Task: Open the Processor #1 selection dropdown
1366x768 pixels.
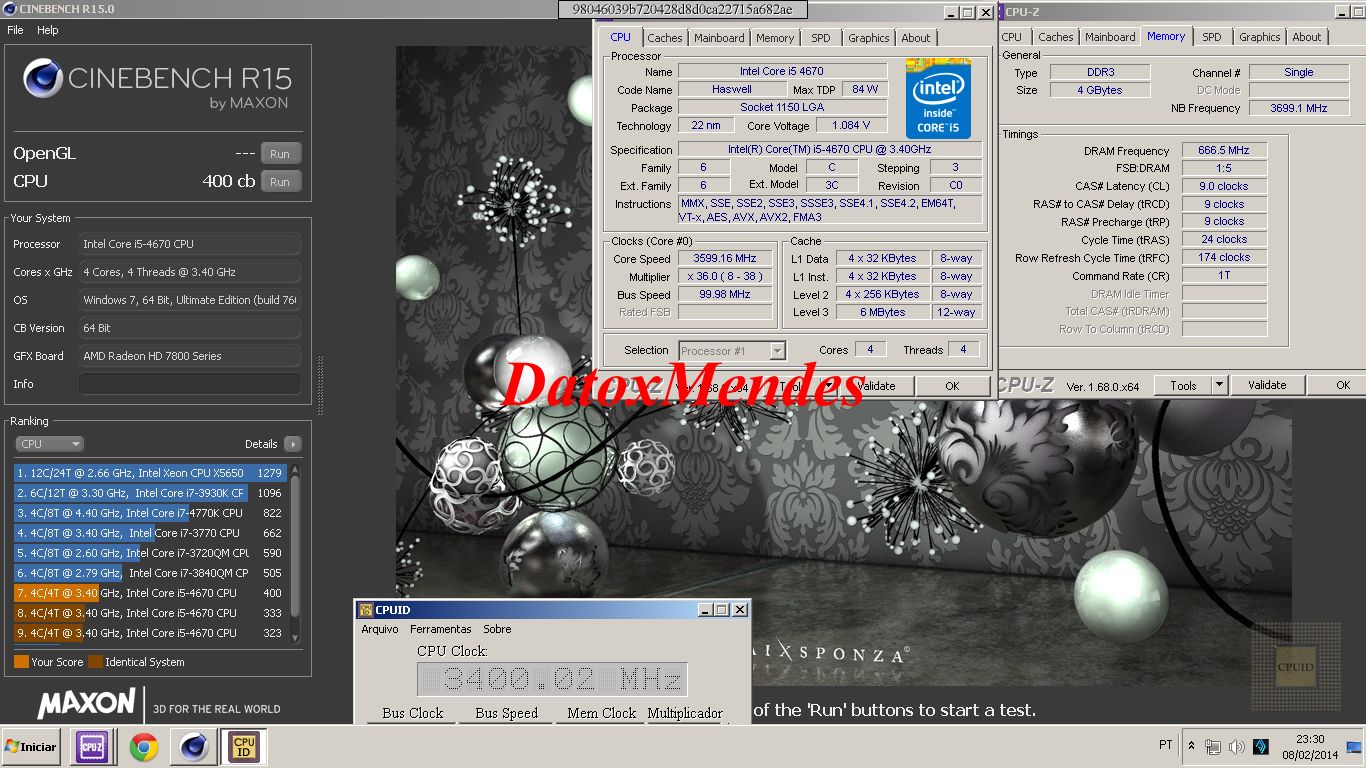Action: click(732, 351)
